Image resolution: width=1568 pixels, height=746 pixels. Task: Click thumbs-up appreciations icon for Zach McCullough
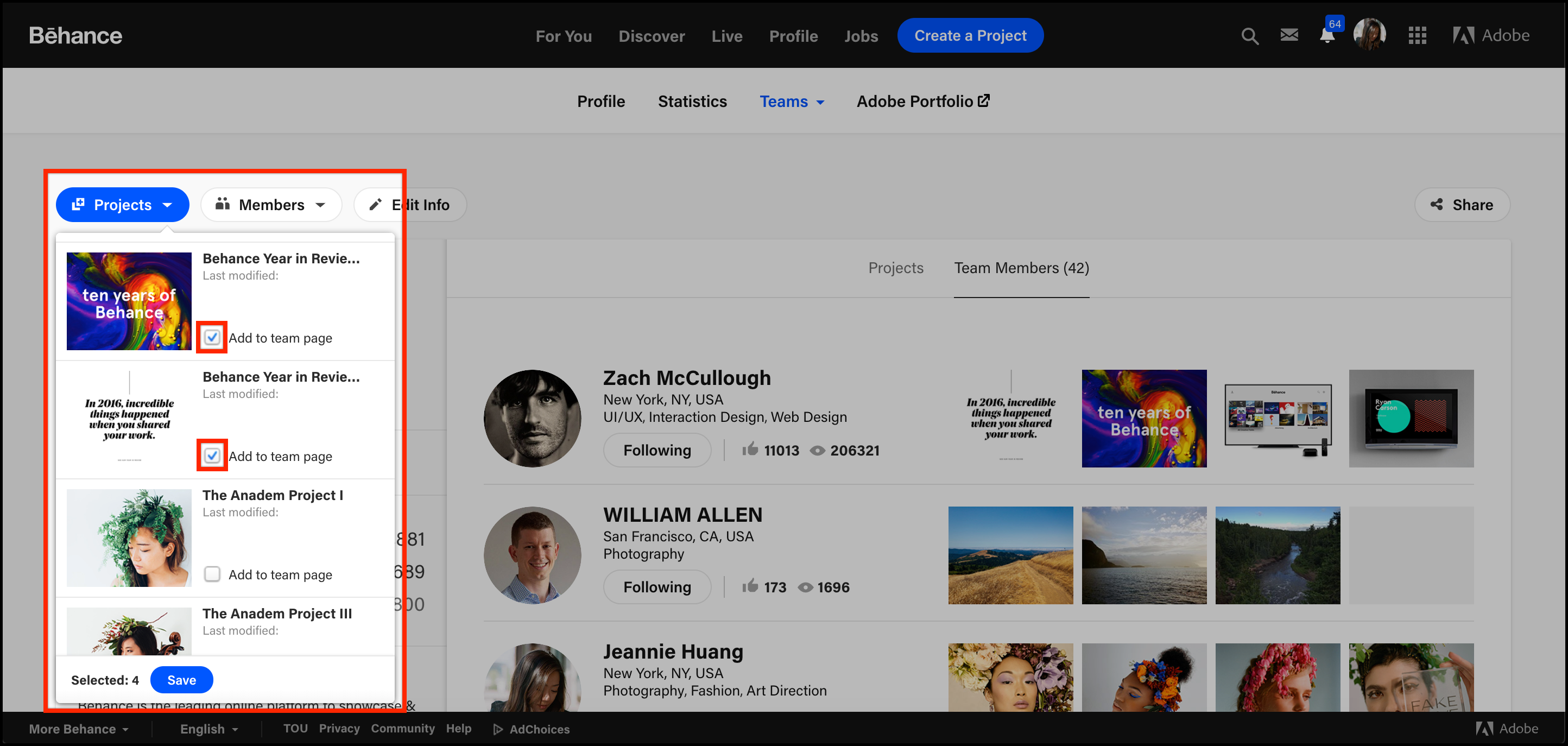click(x=749, y=449)
